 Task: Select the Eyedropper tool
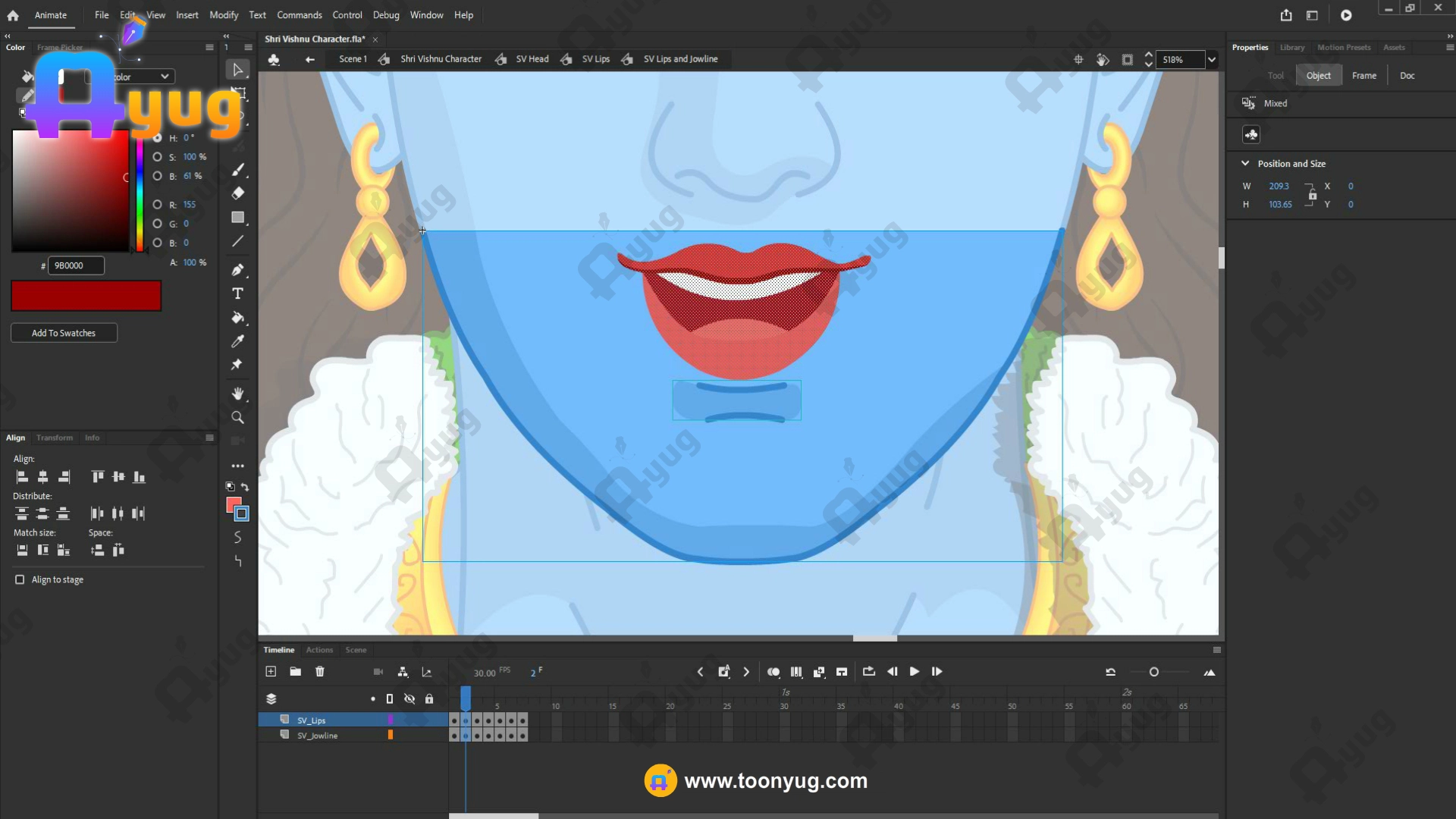click(237, 341)
